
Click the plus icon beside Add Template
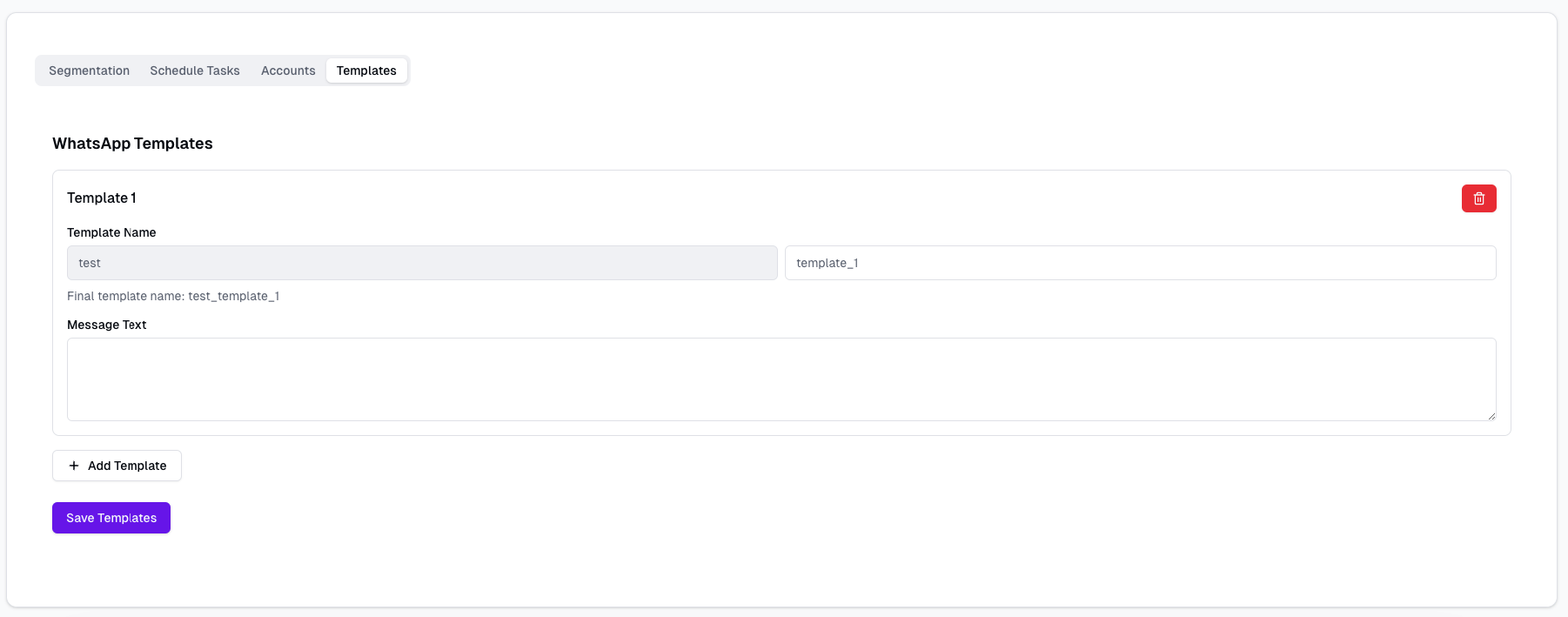(74, 466)
